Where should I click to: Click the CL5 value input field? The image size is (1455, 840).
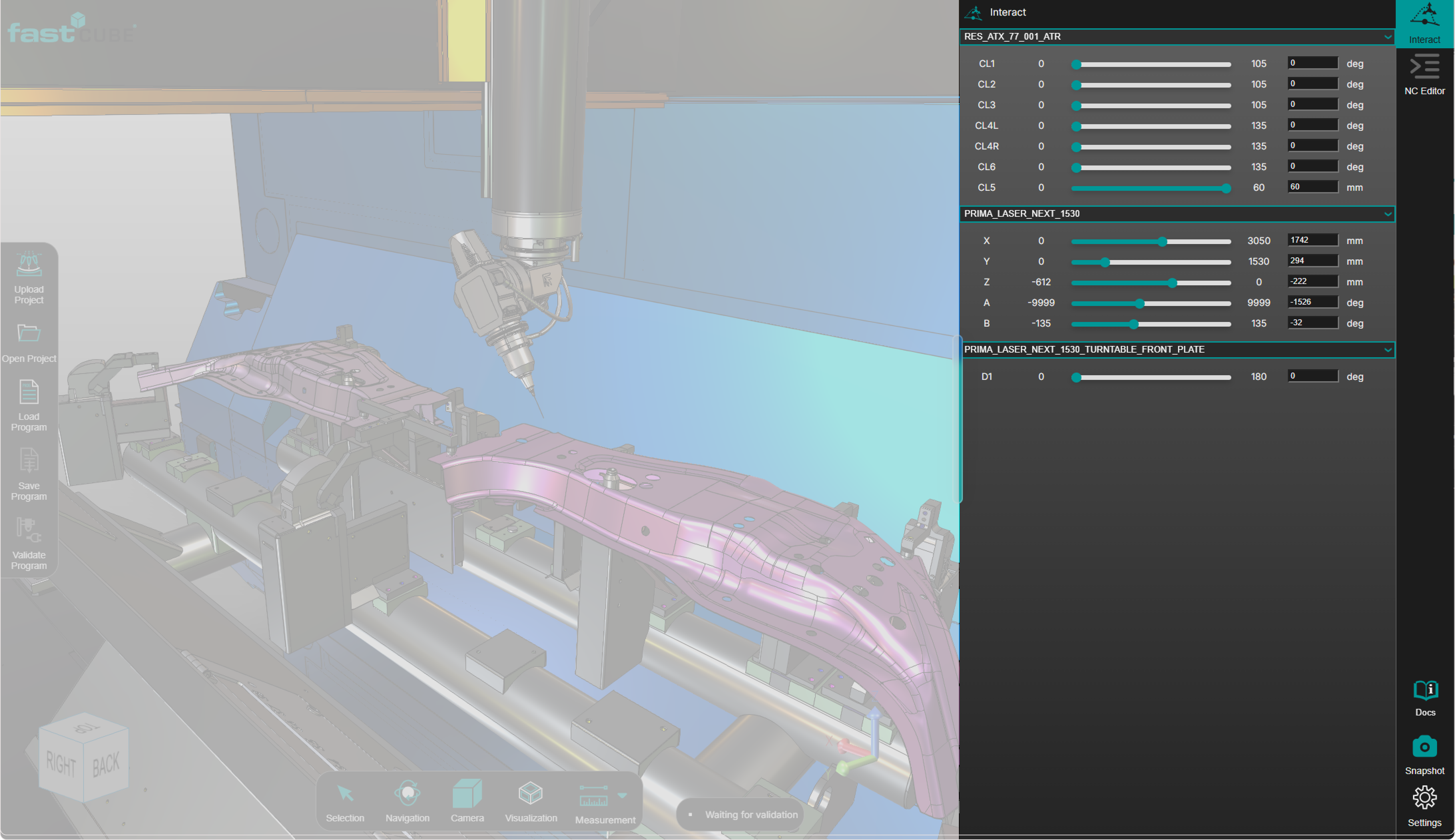[x=1312, y=187]
